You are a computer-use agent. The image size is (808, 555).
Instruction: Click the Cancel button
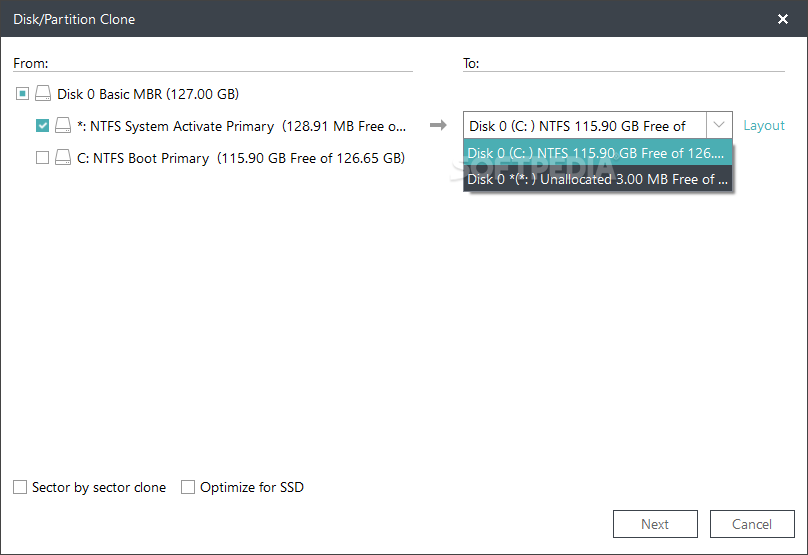(752, 524)
